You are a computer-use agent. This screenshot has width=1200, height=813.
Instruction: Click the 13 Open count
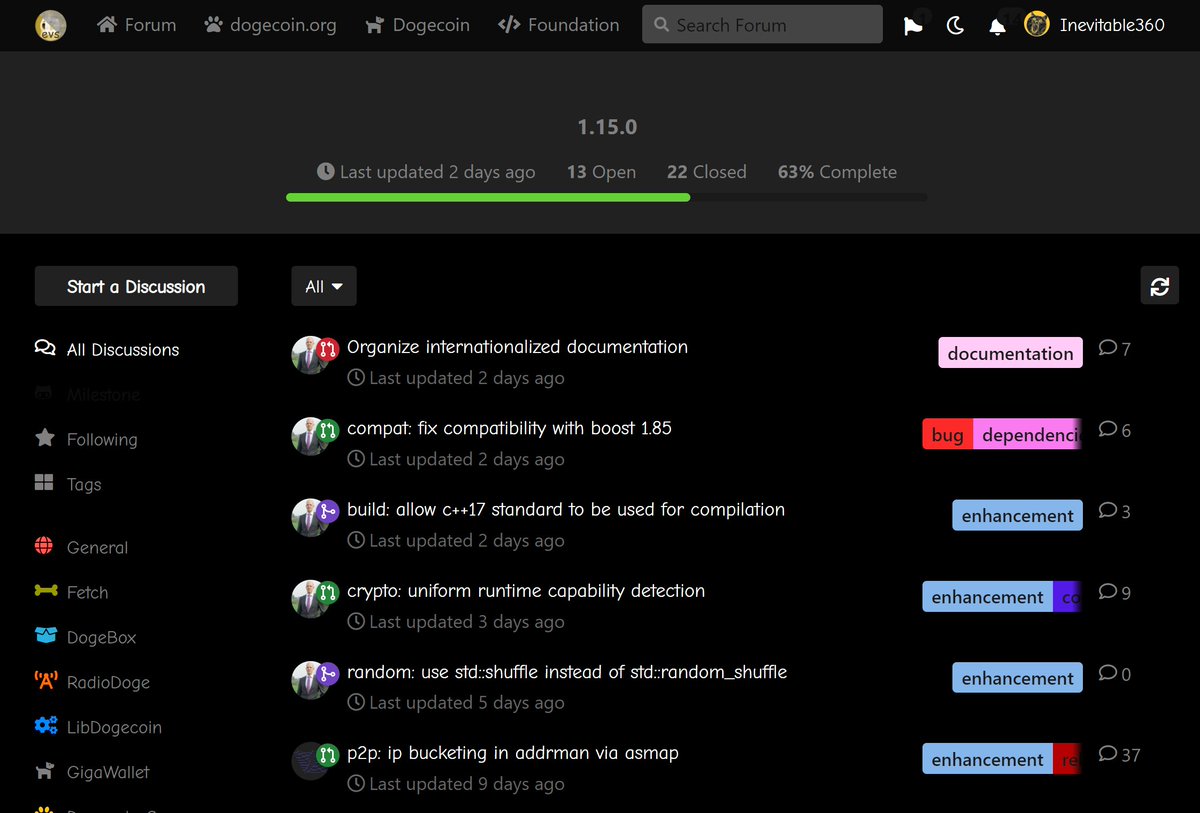click(601, 172)
